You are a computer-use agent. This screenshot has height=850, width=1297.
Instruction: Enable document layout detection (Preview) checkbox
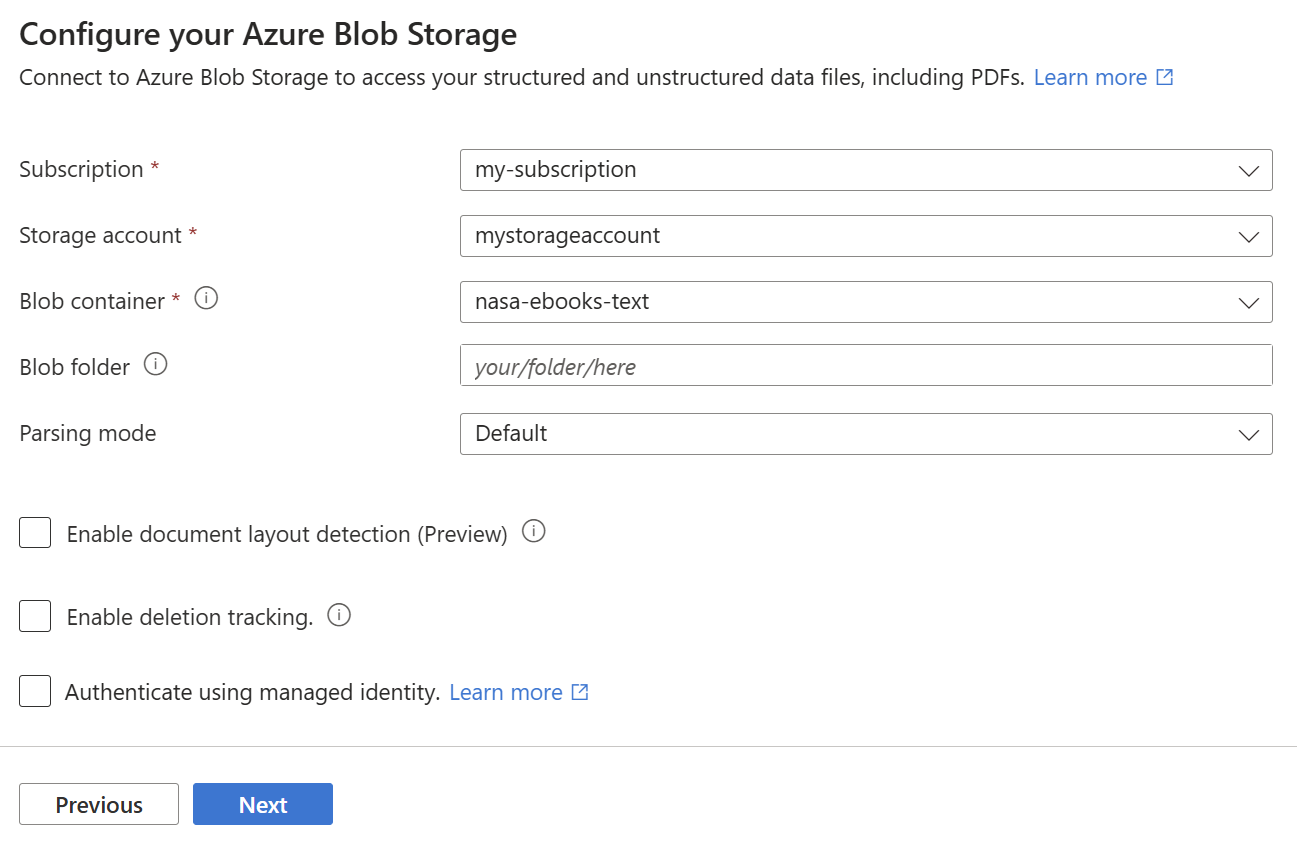[x=35, y=533]
